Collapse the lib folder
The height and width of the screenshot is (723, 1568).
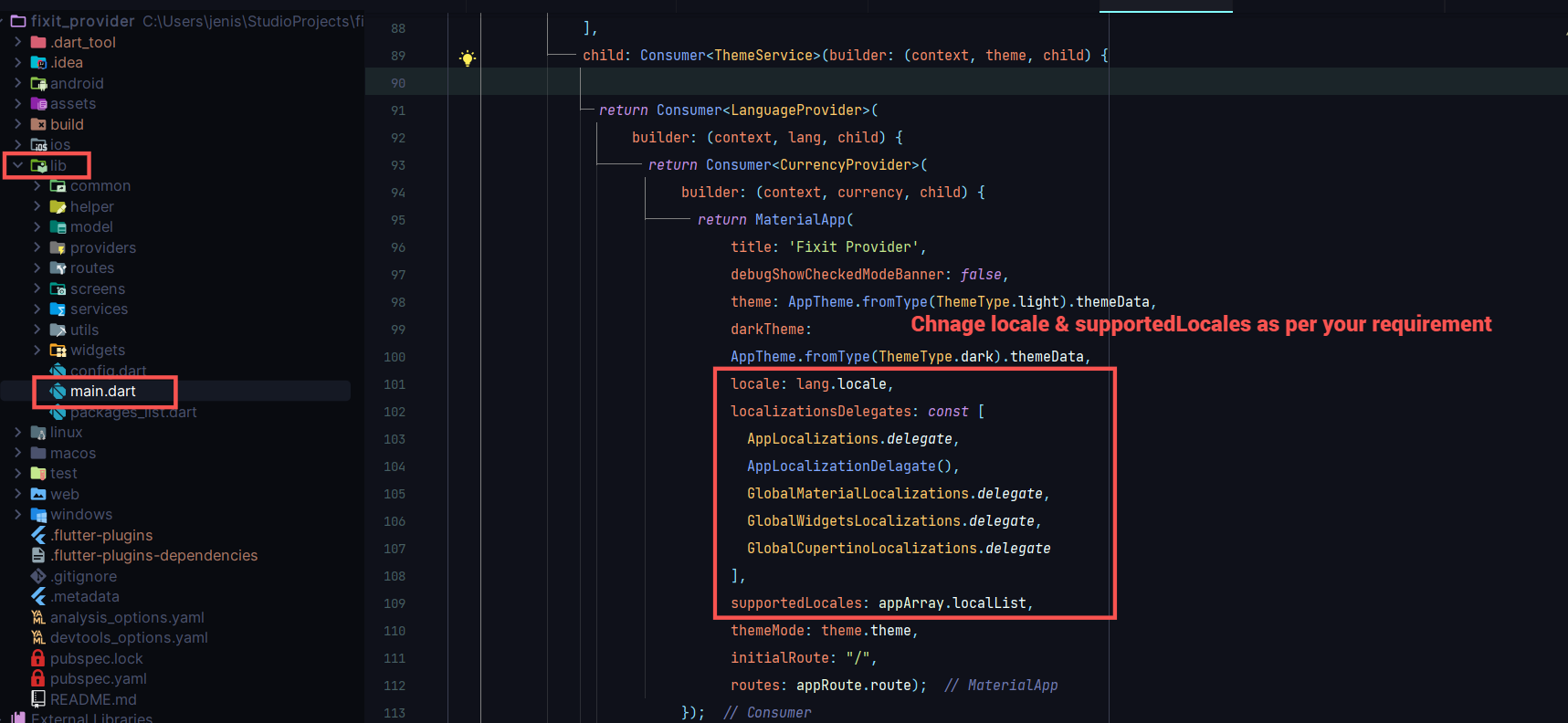click(x=18, y=165)
